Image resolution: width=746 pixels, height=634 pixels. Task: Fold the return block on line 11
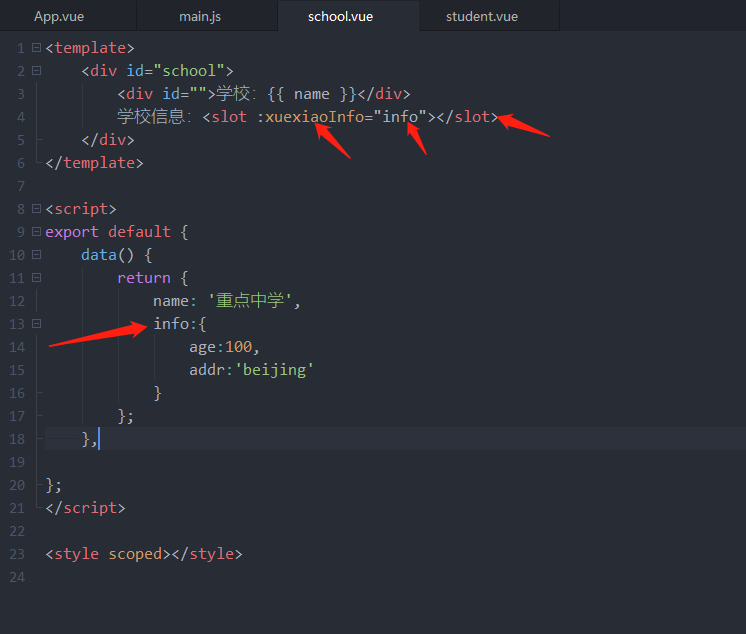[36, 278]
